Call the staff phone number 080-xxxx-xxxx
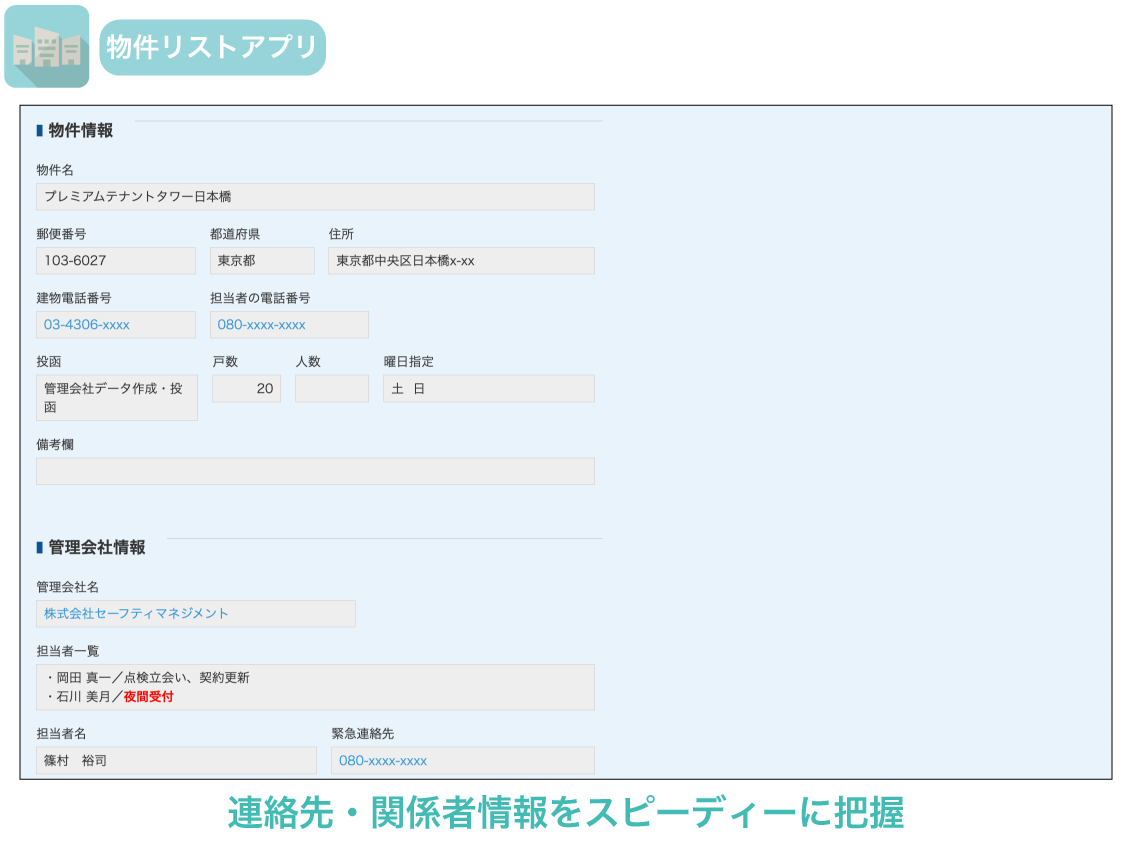 pyautogui.click(x=250, y=324)
